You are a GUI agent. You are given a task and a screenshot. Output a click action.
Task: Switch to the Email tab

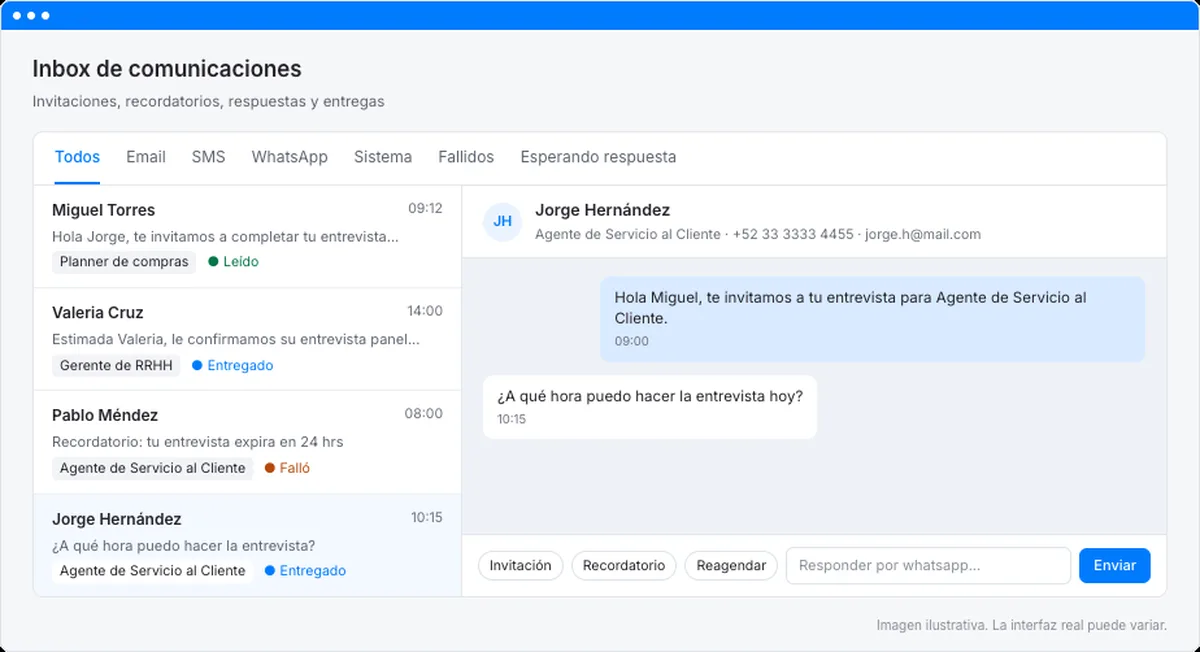(146, 157)
